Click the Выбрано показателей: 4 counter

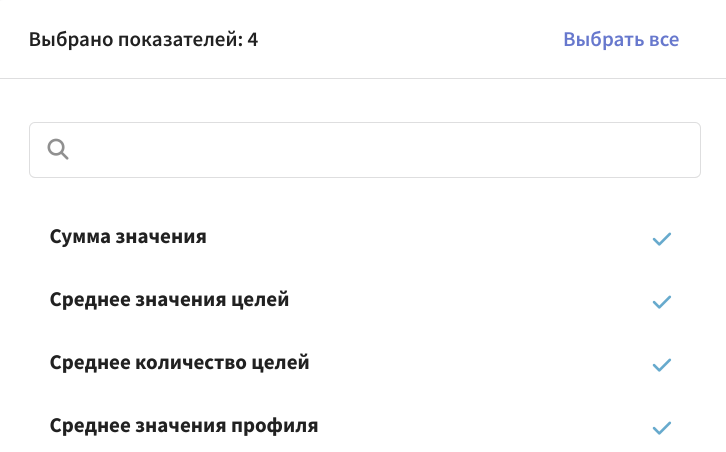144,39
